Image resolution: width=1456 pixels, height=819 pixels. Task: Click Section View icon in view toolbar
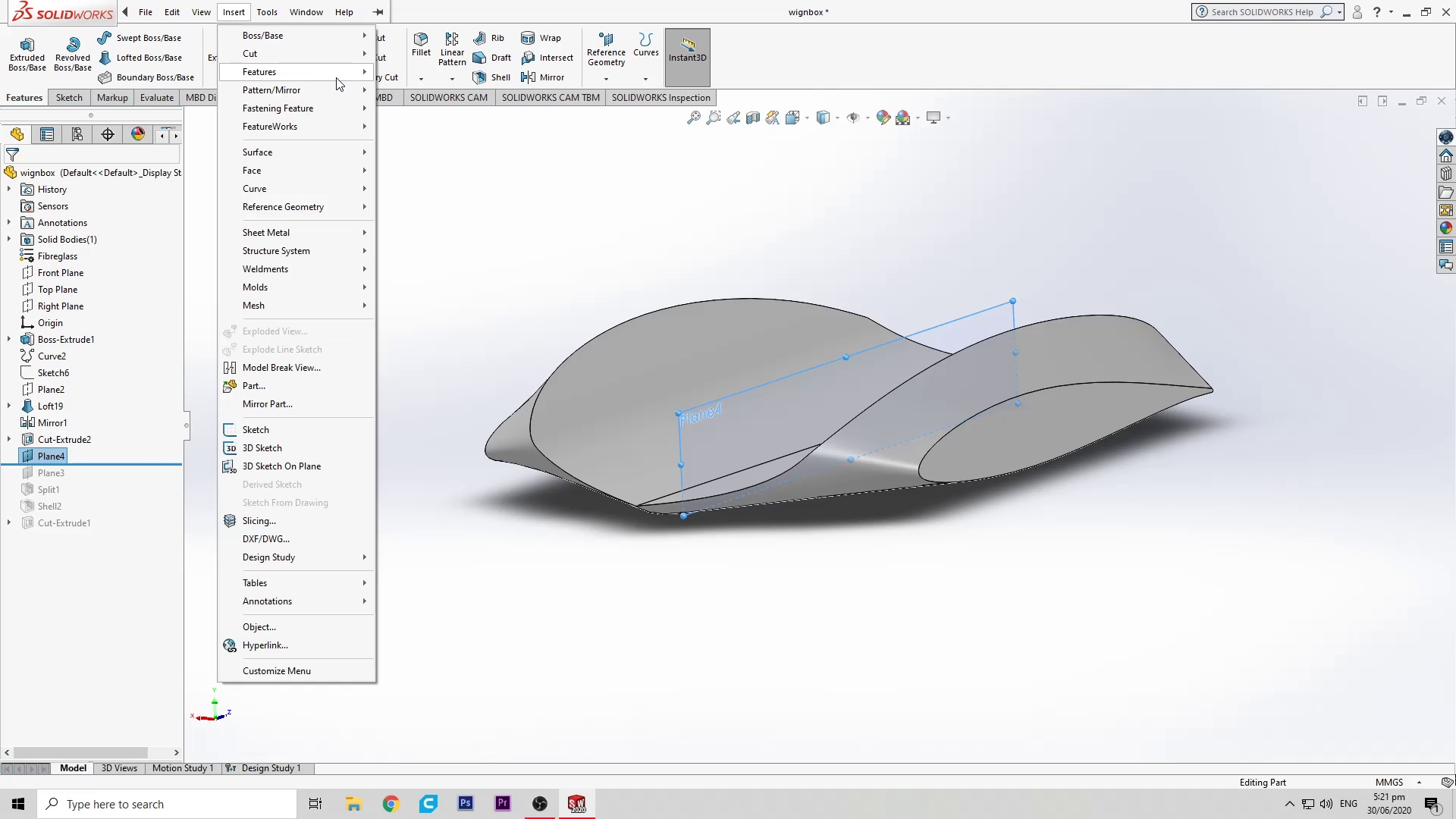tap(753, 118)
